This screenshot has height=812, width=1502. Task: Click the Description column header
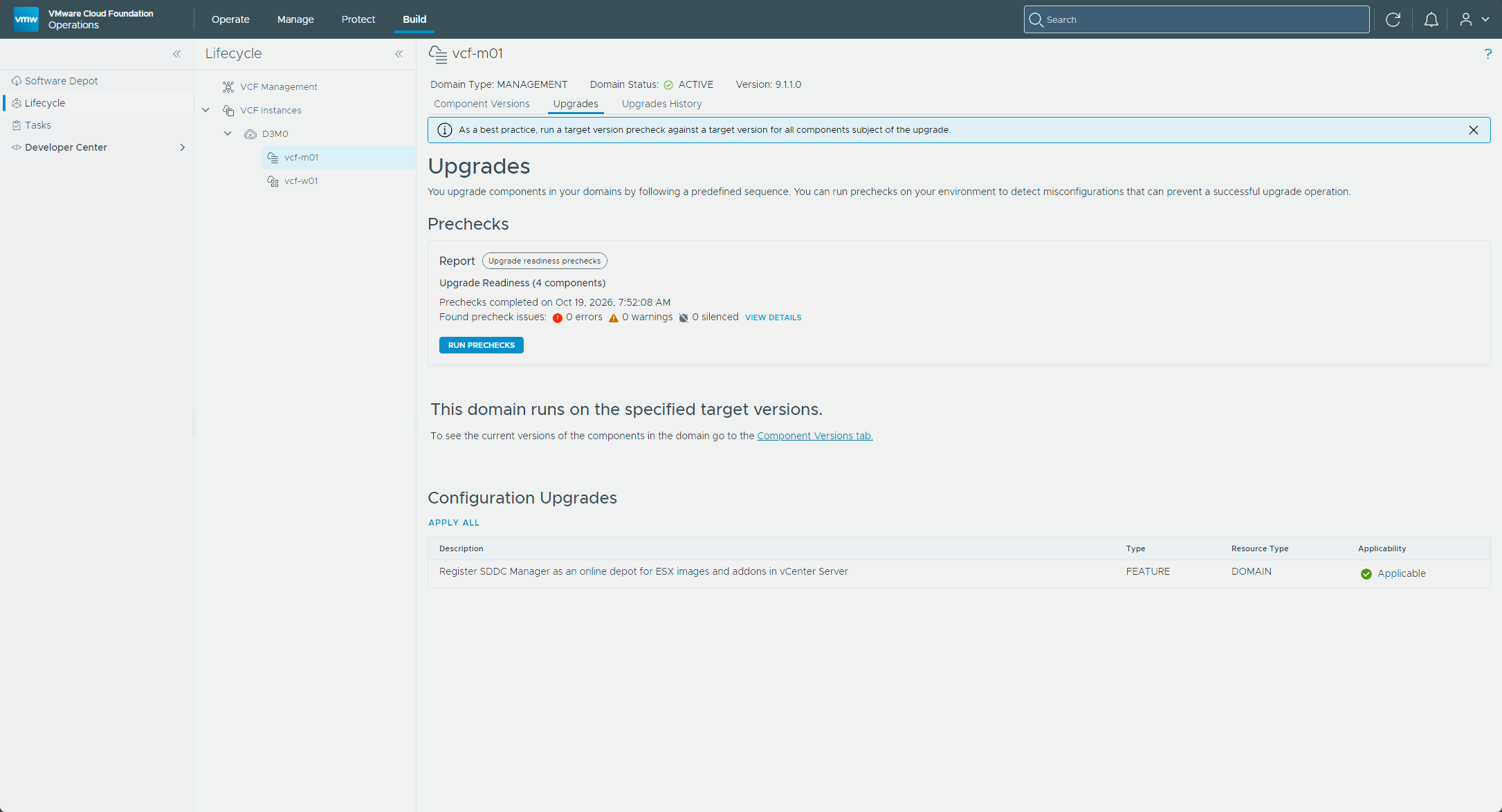(461, 548)
